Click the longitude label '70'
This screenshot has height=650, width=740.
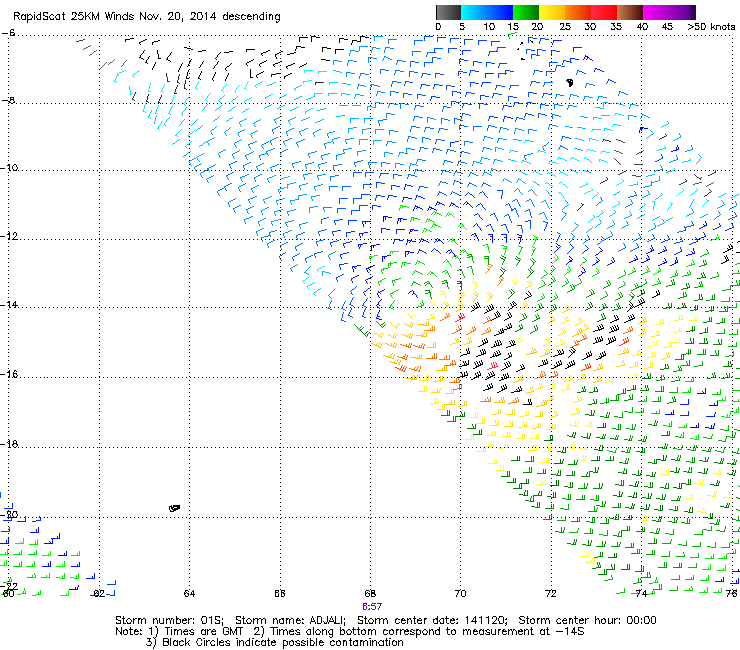pyautogui.click(x=461, y=593)
